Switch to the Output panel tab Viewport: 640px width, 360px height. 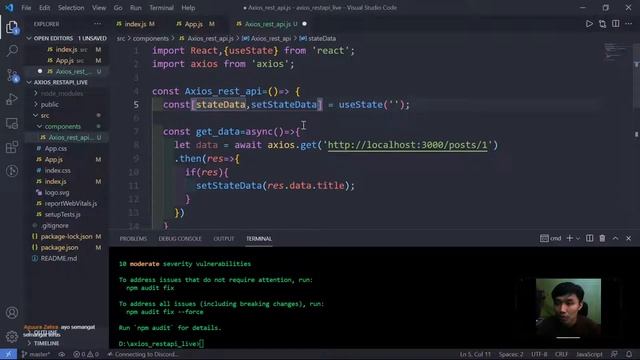[x=224, y=239]
